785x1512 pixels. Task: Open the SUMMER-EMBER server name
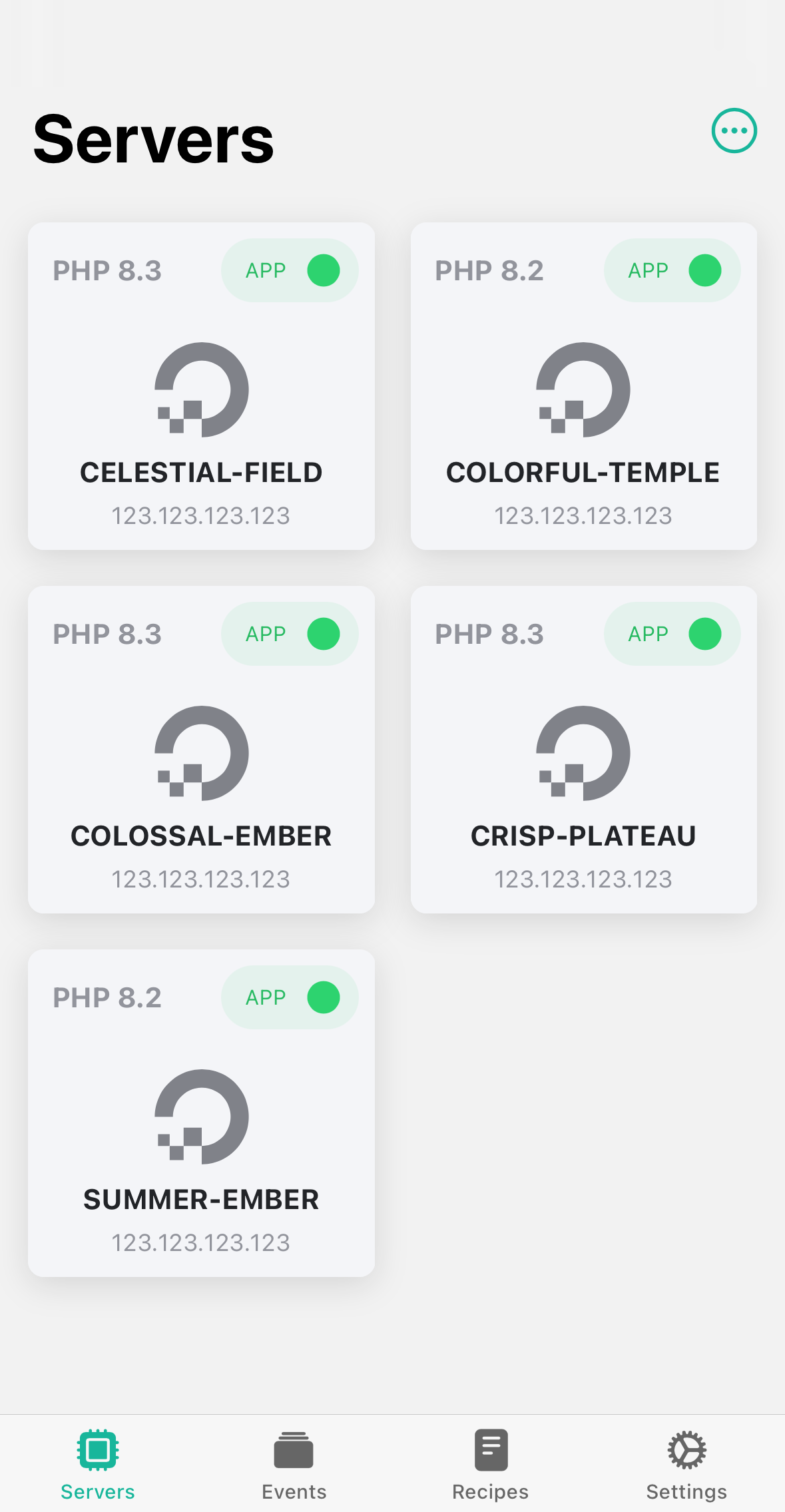click(x=201, y=1200)
